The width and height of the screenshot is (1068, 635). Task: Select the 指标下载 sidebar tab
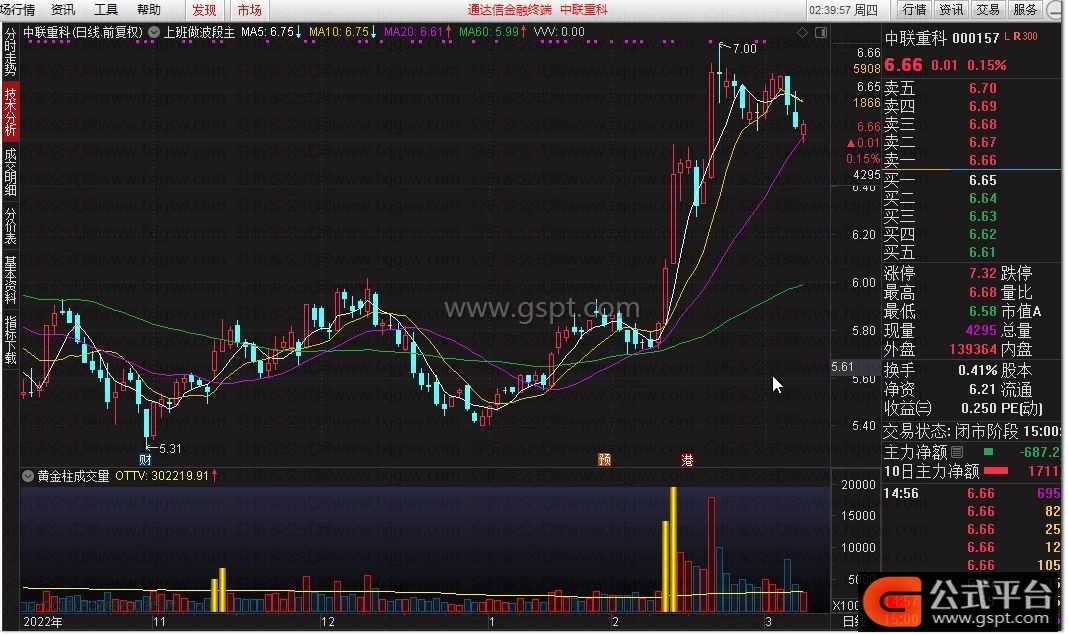10,339
